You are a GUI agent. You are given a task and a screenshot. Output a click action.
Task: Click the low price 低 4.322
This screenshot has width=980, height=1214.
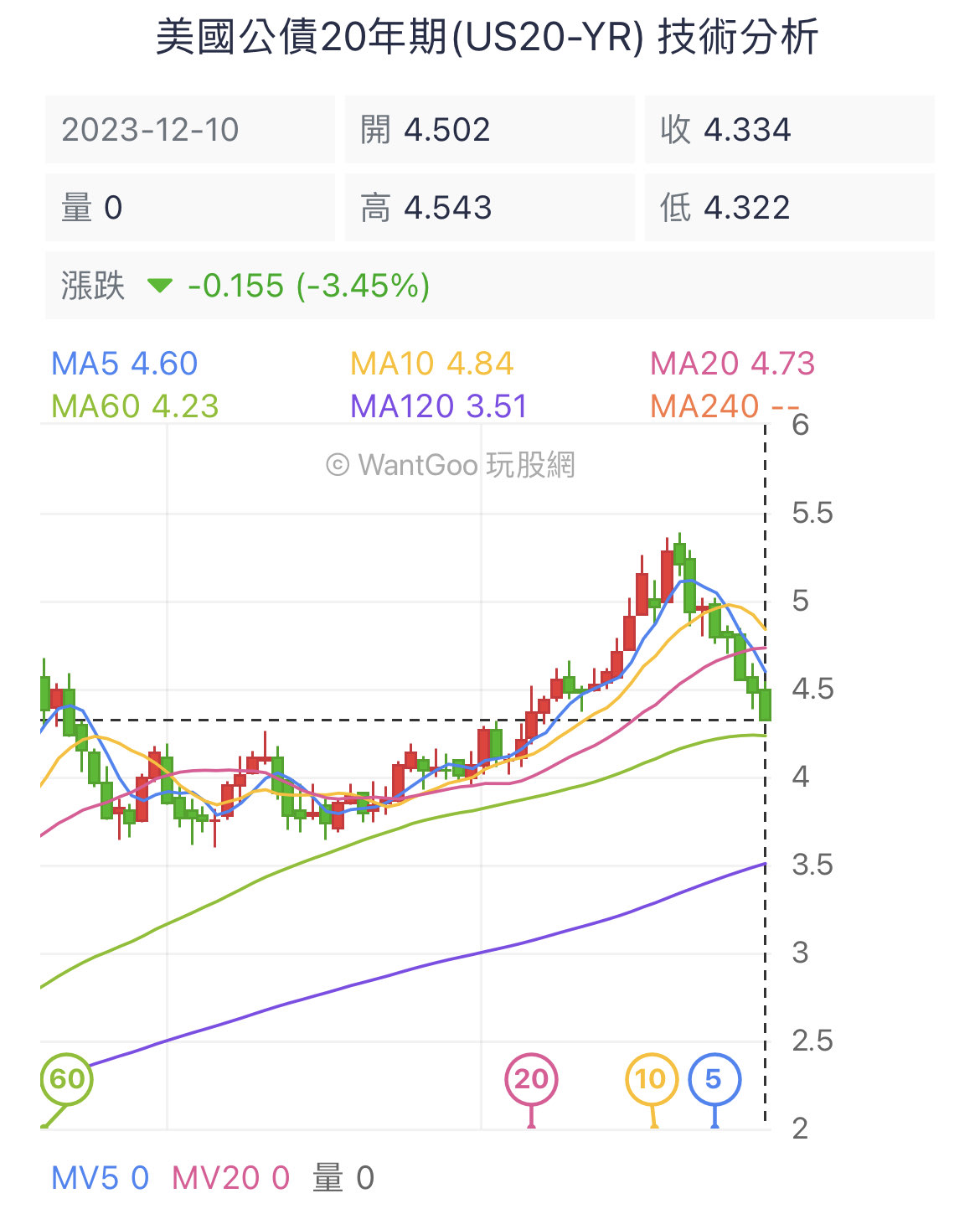[x=789, y=208]
